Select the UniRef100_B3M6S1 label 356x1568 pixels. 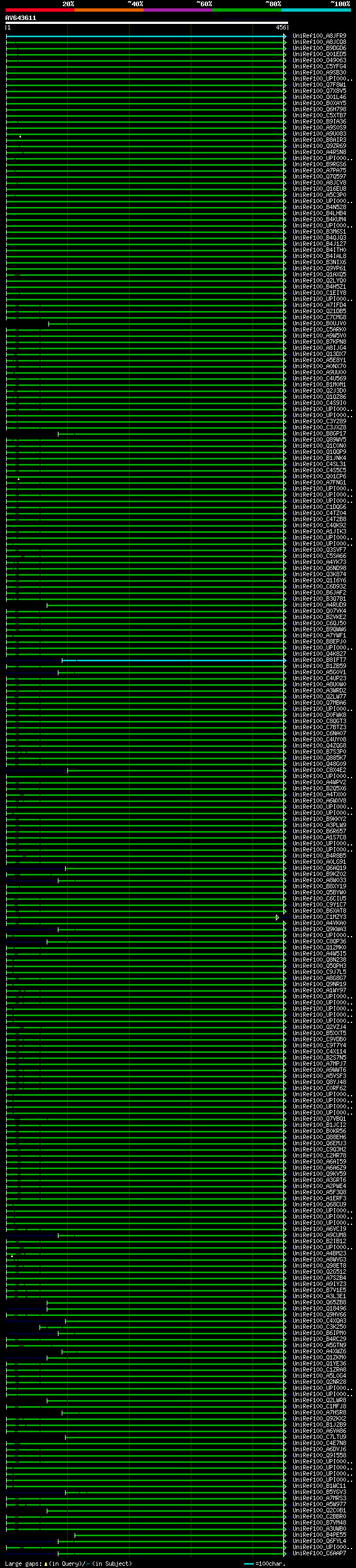319,232
